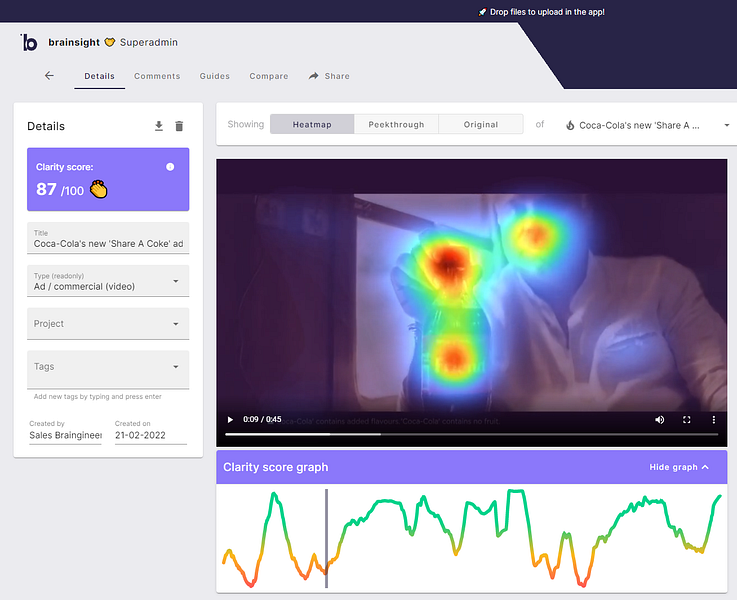Open the video player's three-dot menu
737x600 pixels.
coord(713,420)
